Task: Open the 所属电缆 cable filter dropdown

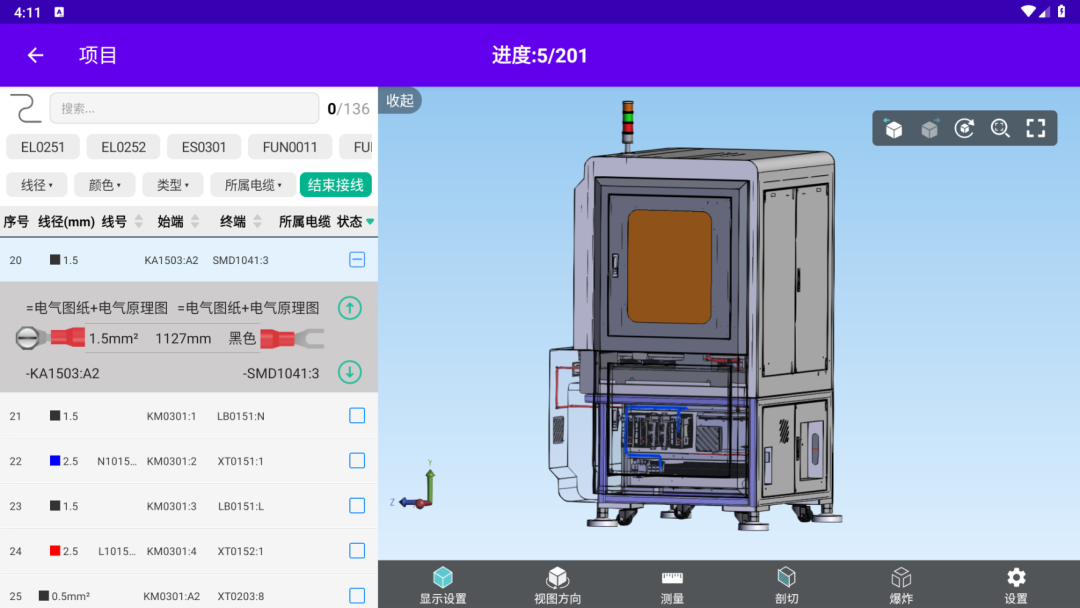Action: [x=253, y=185]
